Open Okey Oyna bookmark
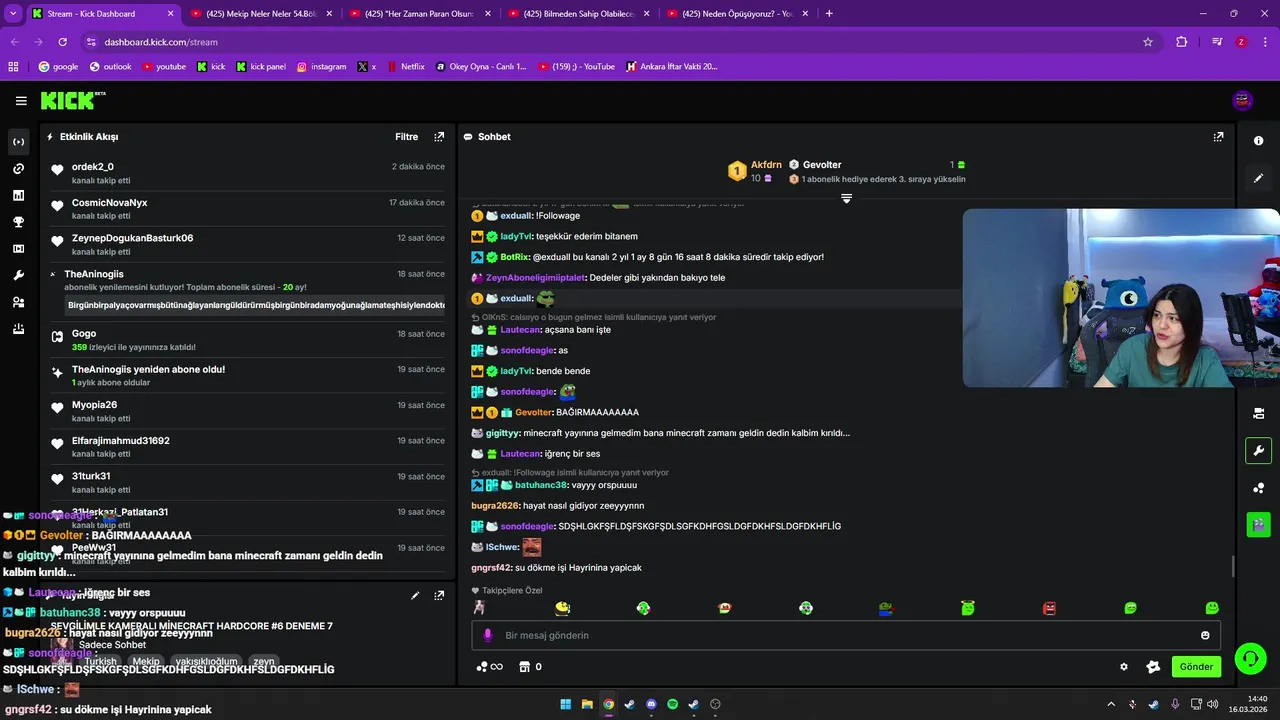 (x=481, y=67)
